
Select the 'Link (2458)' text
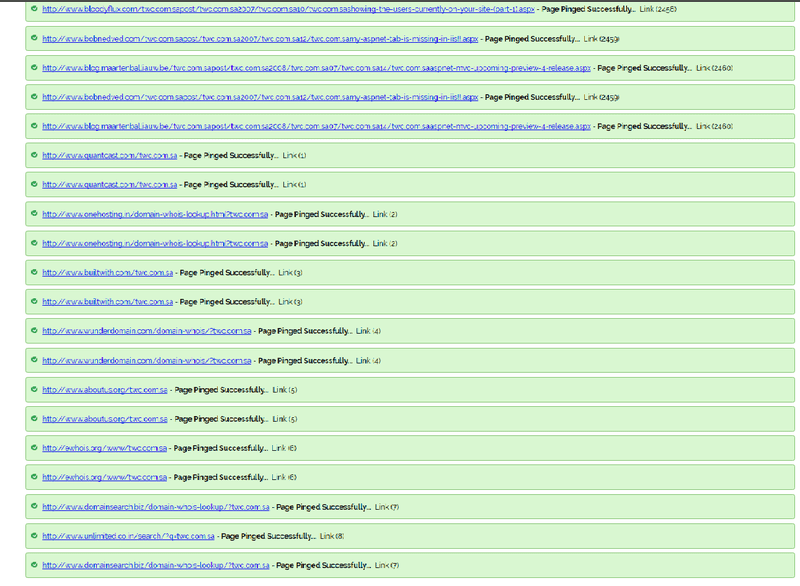[658, 9]
